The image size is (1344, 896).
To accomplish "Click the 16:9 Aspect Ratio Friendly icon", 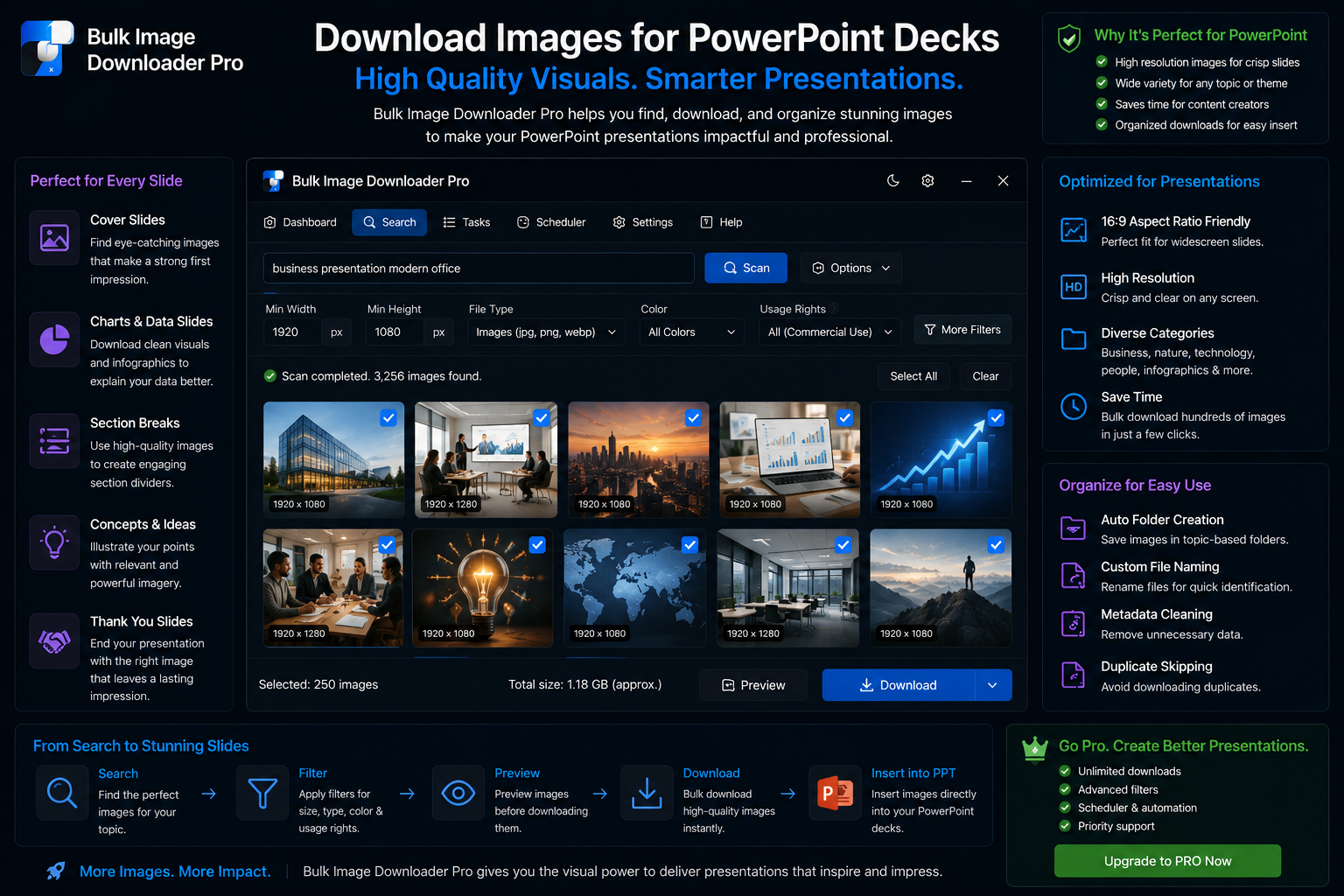I will 1074,230.
